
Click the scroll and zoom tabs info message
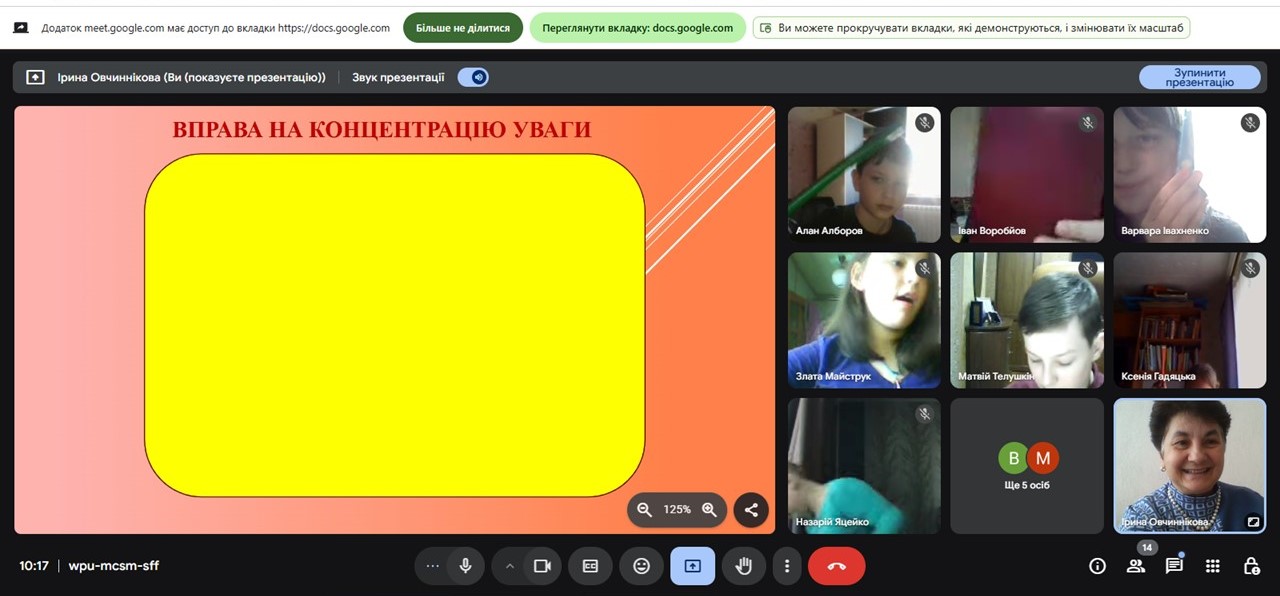pos(971,28)
